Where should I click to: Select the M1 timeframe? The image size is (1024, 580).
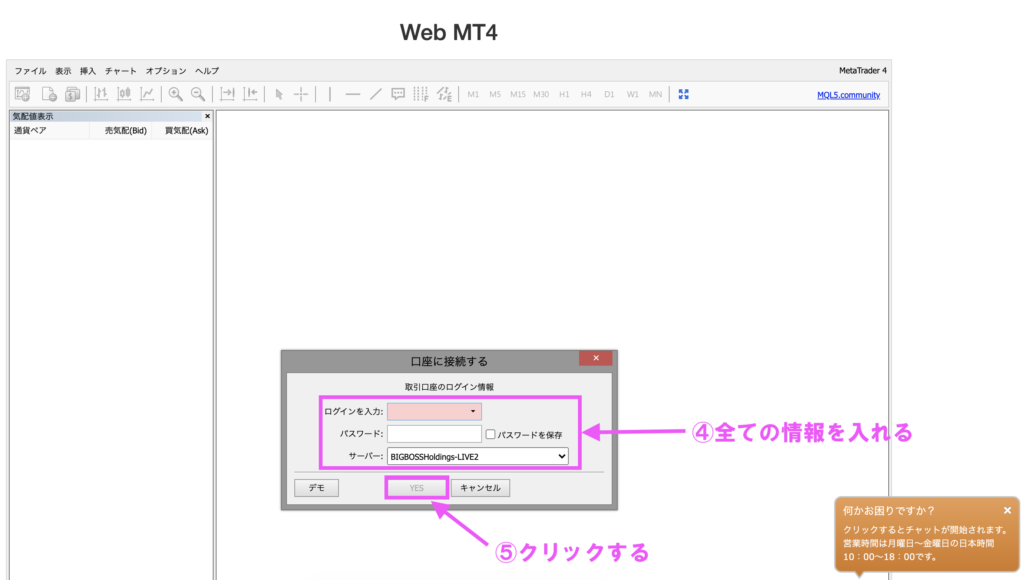click(473, 94)
